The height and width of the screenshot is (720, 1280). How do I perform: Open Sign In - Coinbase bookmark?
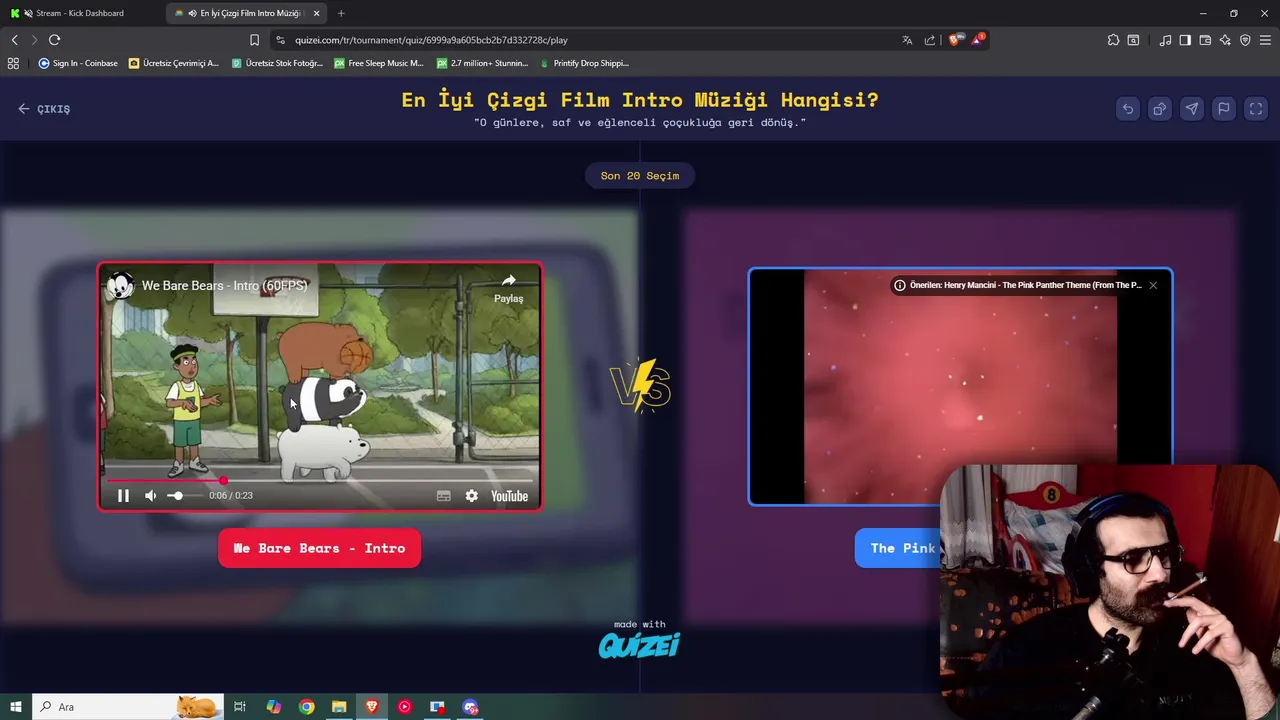pyautogui.click(x=78, y=63)
